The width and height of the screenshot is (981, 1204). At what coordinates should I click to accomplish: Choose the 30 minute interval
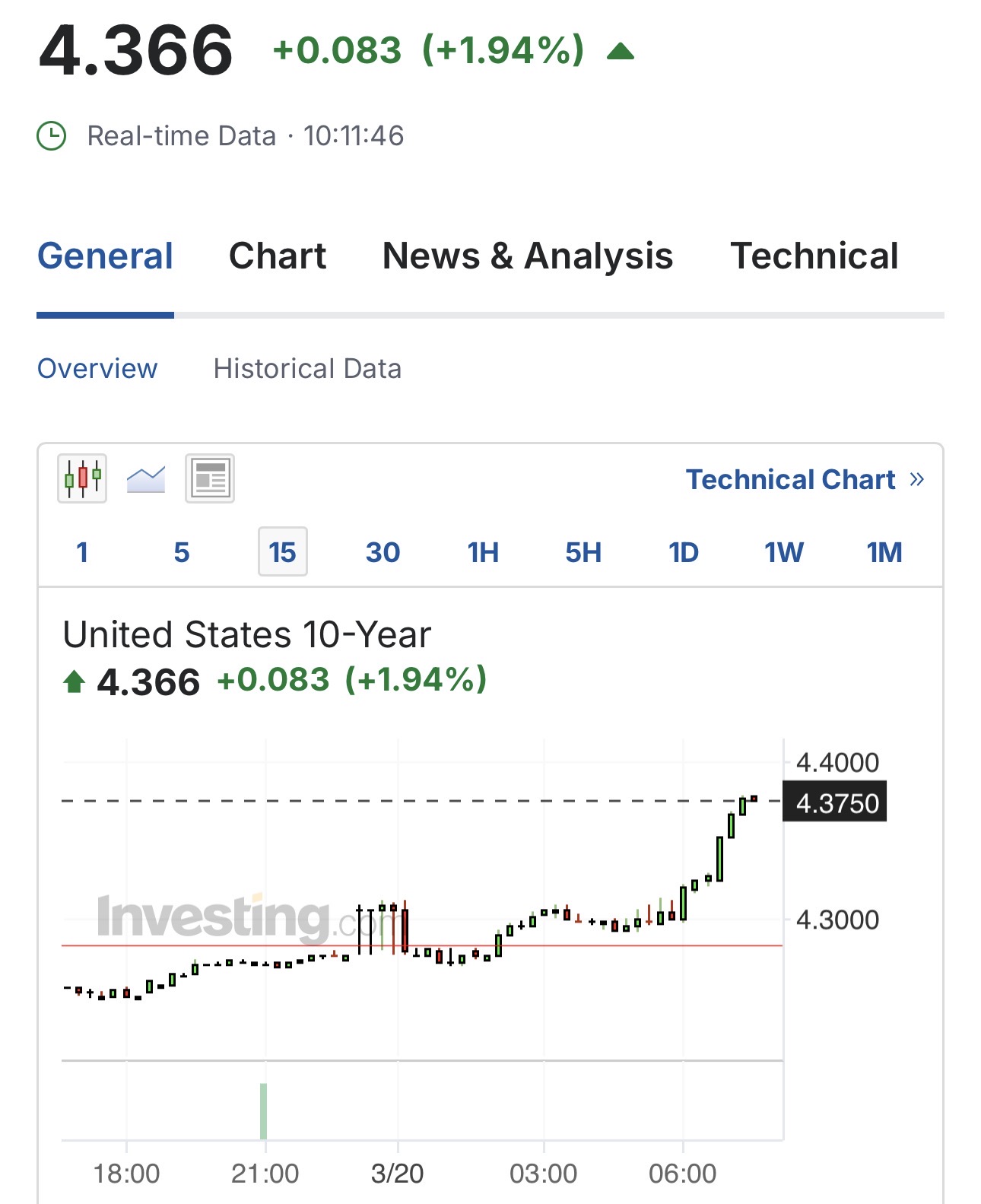[x=383, y=552]
